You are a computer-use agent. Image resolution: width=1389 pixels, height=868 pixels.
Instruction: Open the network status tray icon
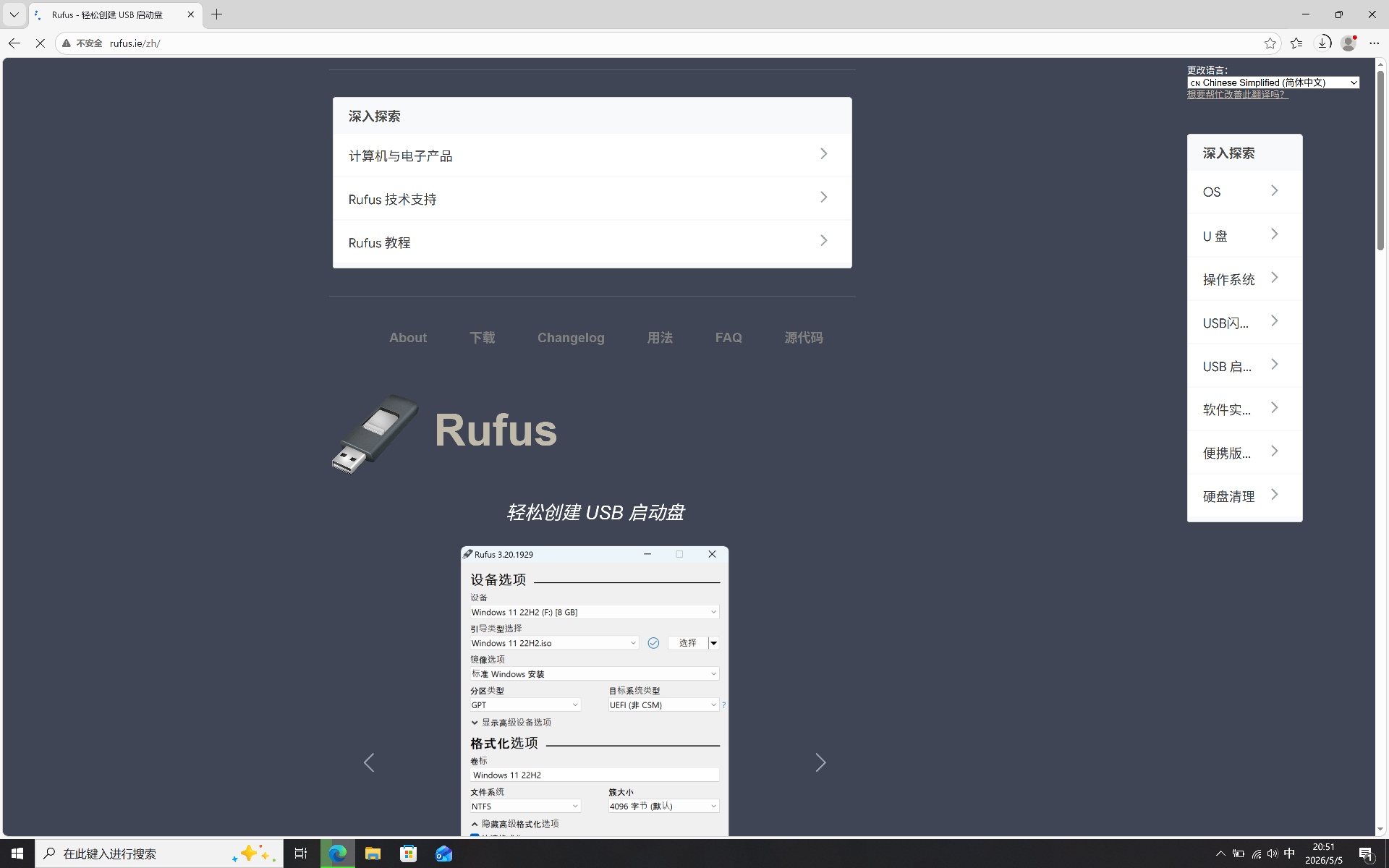pyautogui.click(x=1256, y=854)
